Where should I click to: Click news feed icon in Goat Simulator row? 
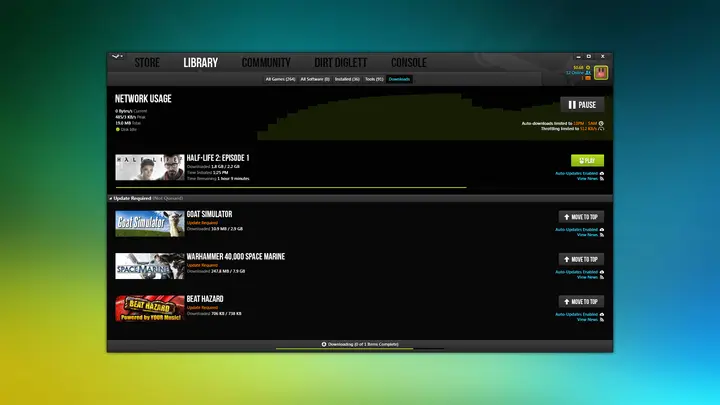click(x=602, y=235)
